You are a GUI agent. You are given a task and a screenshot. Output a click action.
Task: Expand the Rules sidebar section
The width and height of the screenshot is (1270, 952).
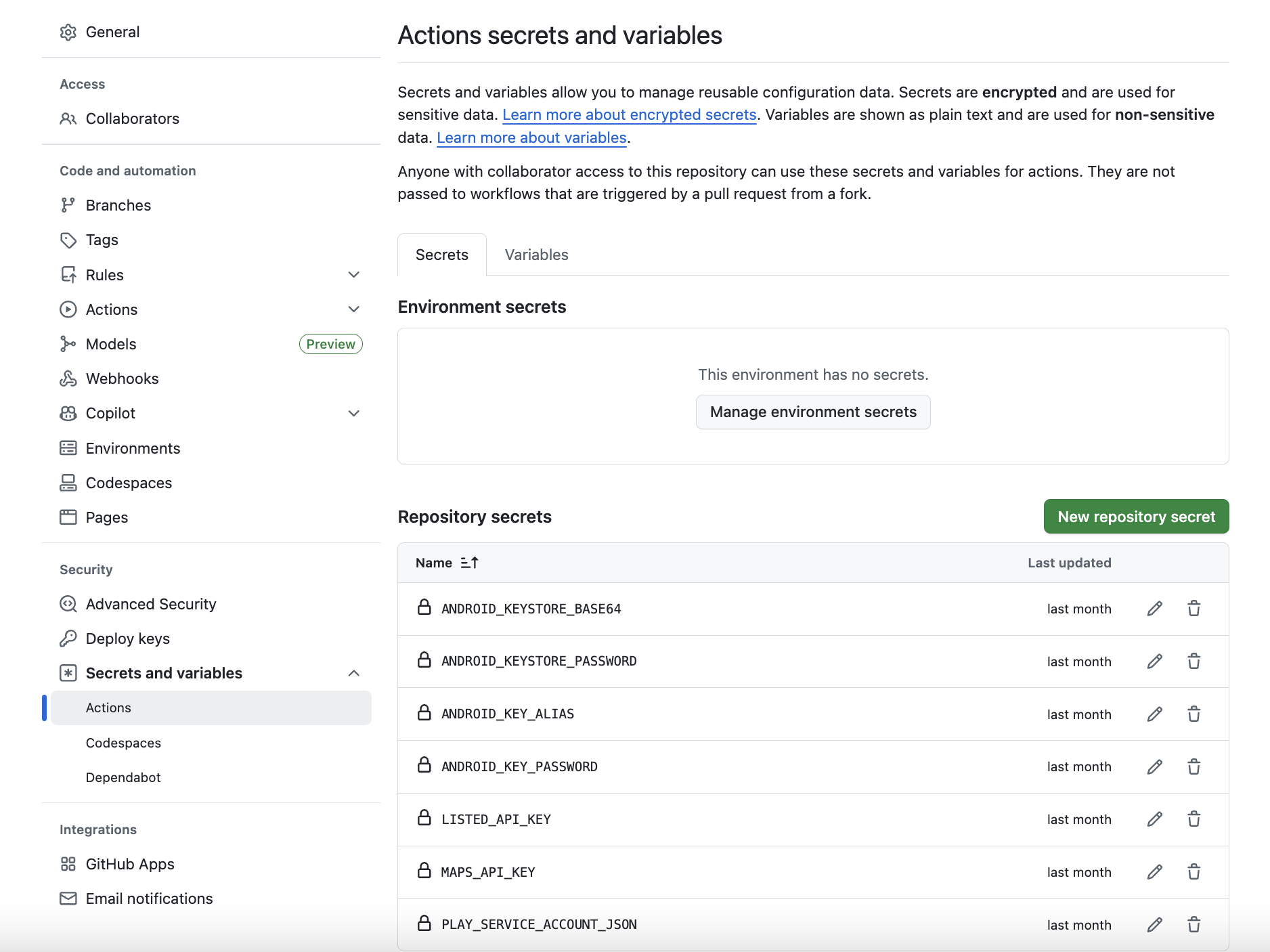(353, 275)
